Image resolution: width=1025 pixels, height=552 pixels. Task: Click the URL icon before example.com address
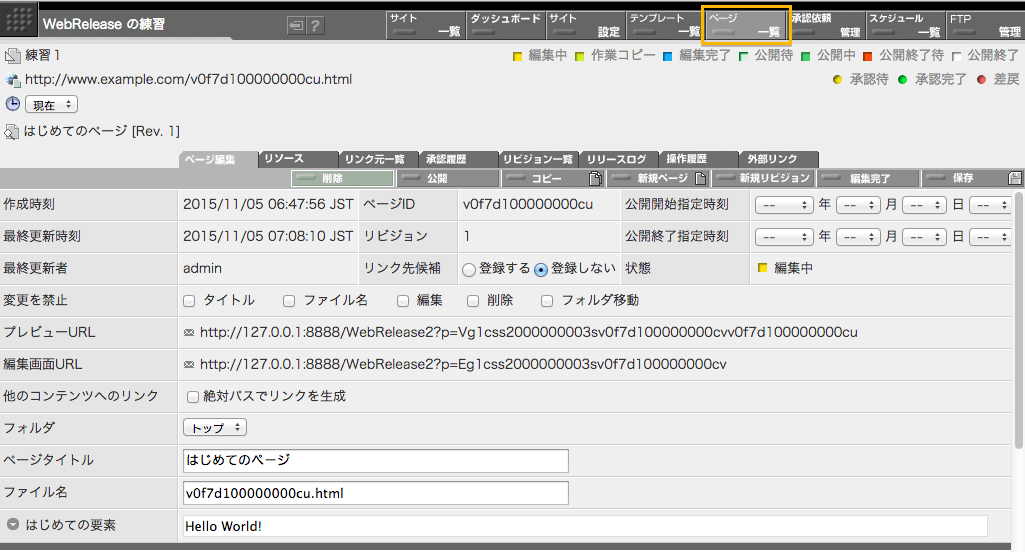12,80
